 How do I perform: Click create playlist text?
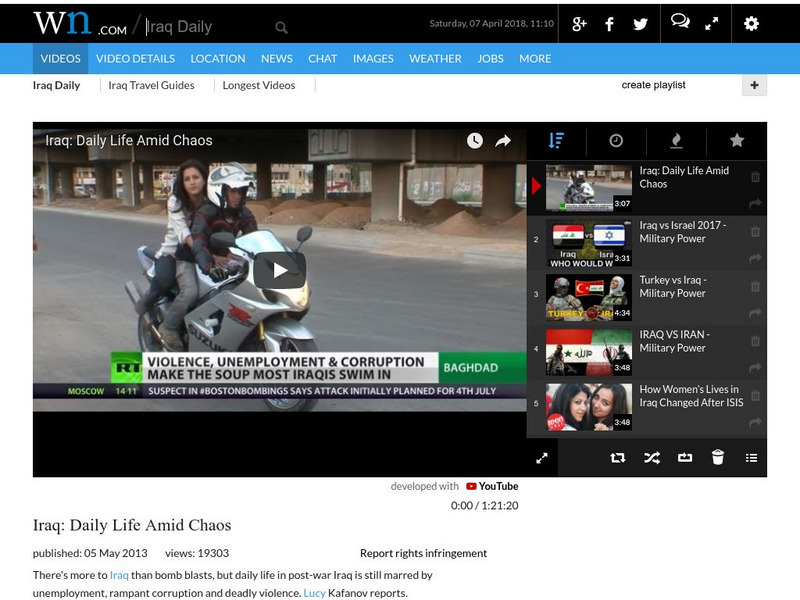(653, 85)
